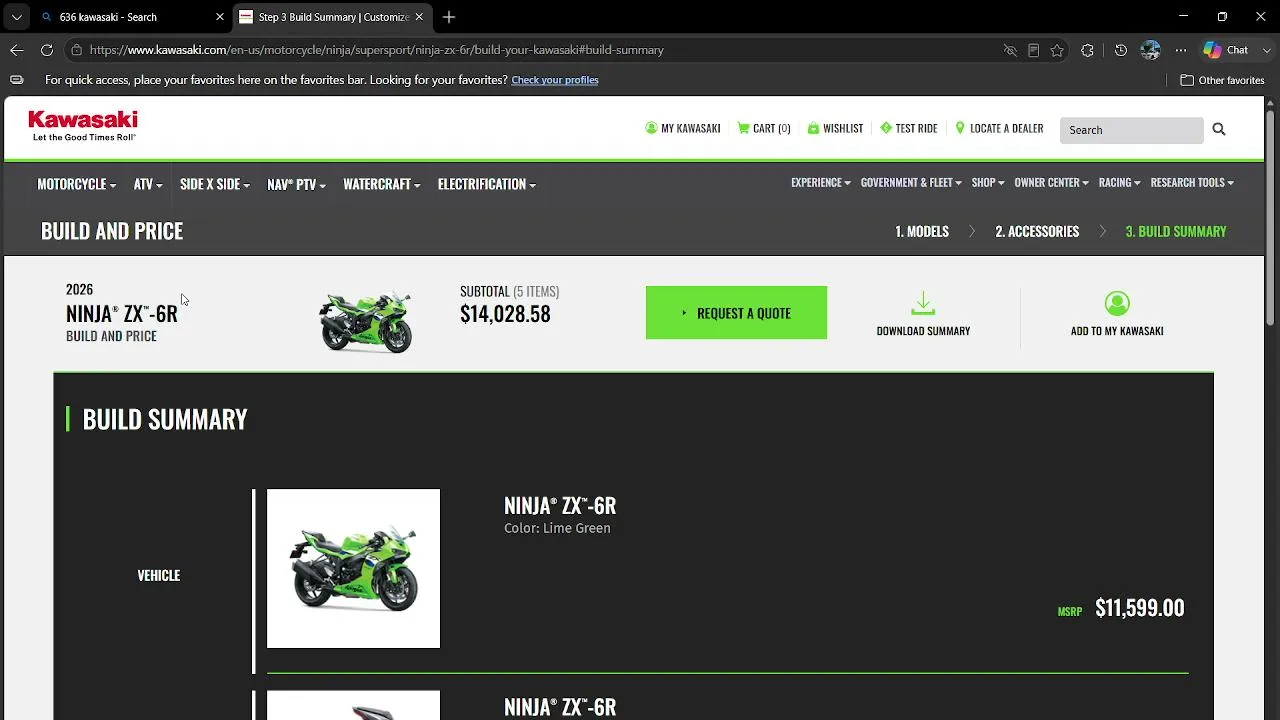Click the Request a Quote button
Image resolution: width=1280 pixels, height=720 pixels.
(x=736, y=313)
